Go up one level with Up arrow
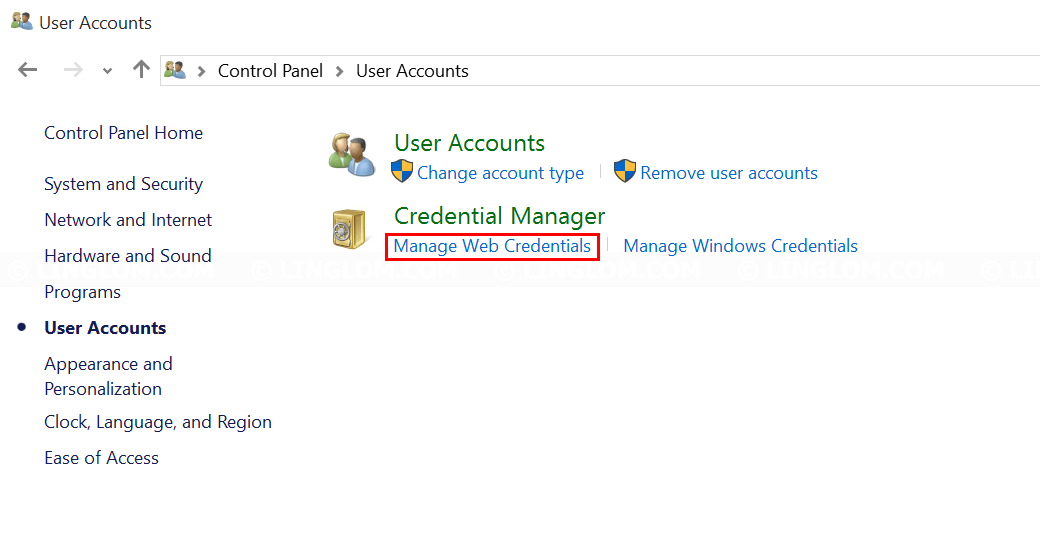 (141, 69)
